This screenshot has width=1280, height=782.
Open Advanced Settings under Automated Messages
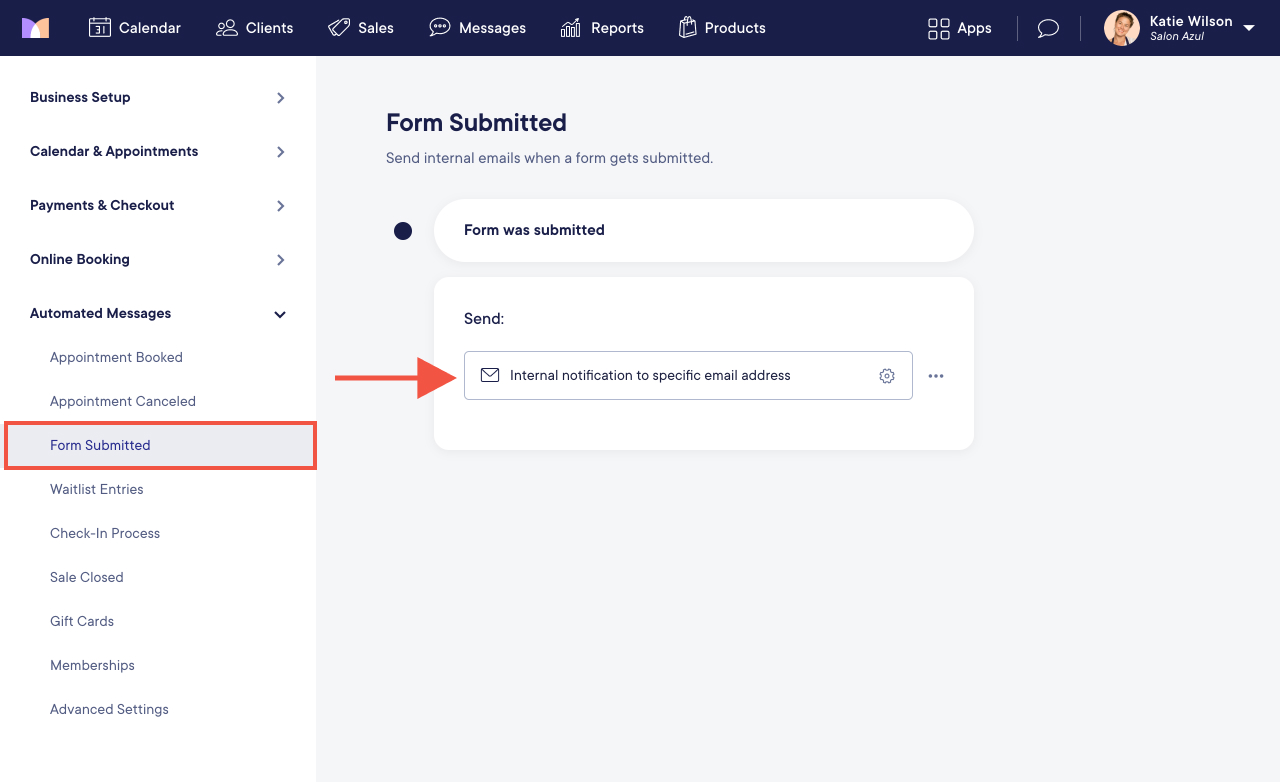click(x=109, y=709)
